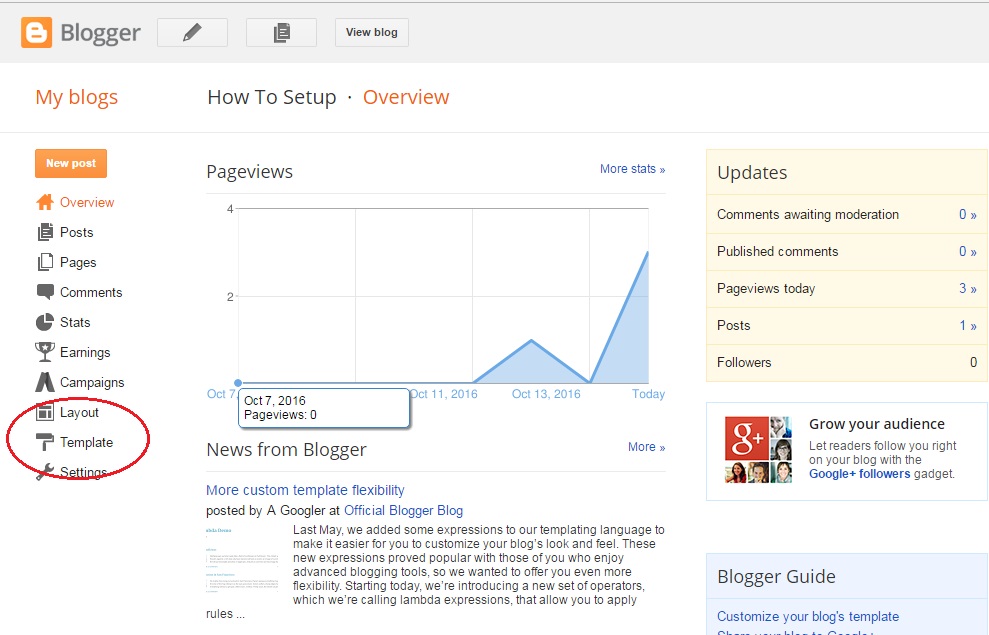Viewport: 989px width, 635px height.
Task: Select the Campaigns icon
Action: pos(46,382)
